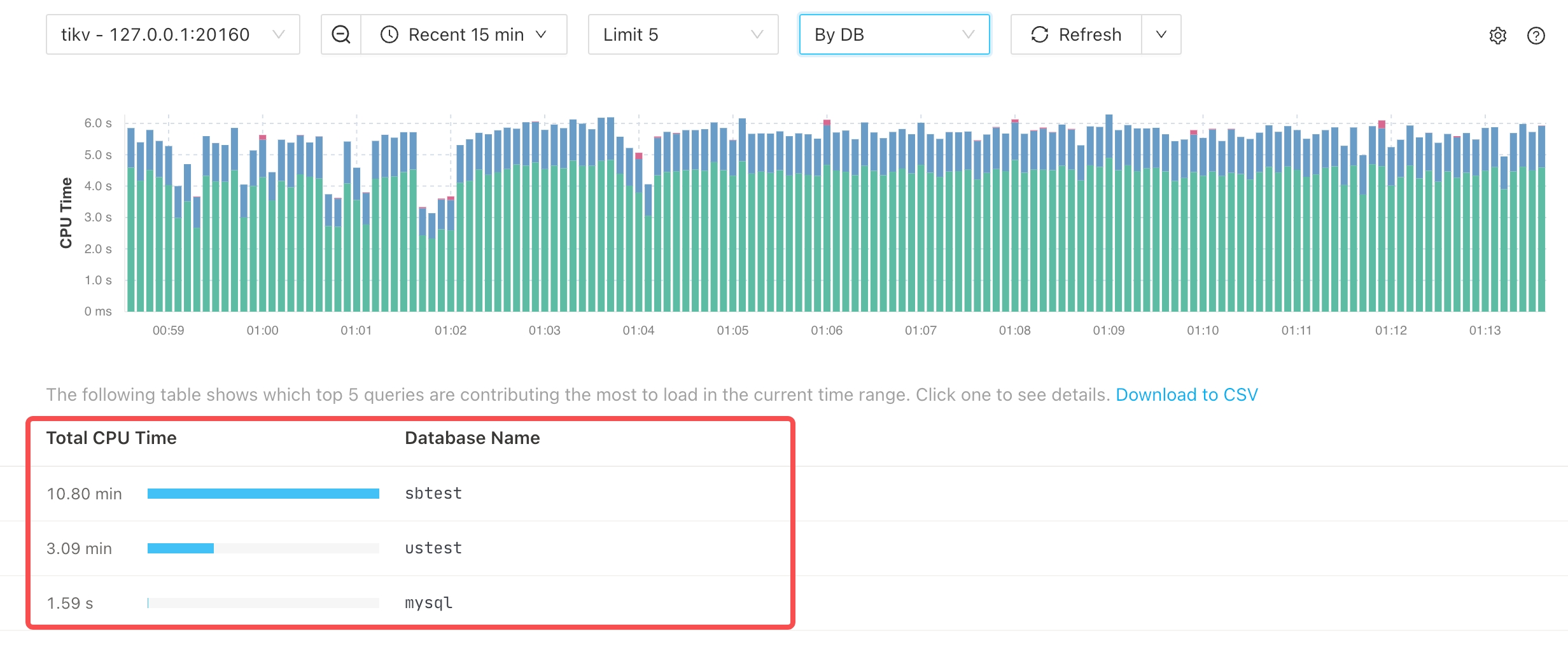
Task: Open the Limit 5 dropdown
Action: tap(683, 34)
